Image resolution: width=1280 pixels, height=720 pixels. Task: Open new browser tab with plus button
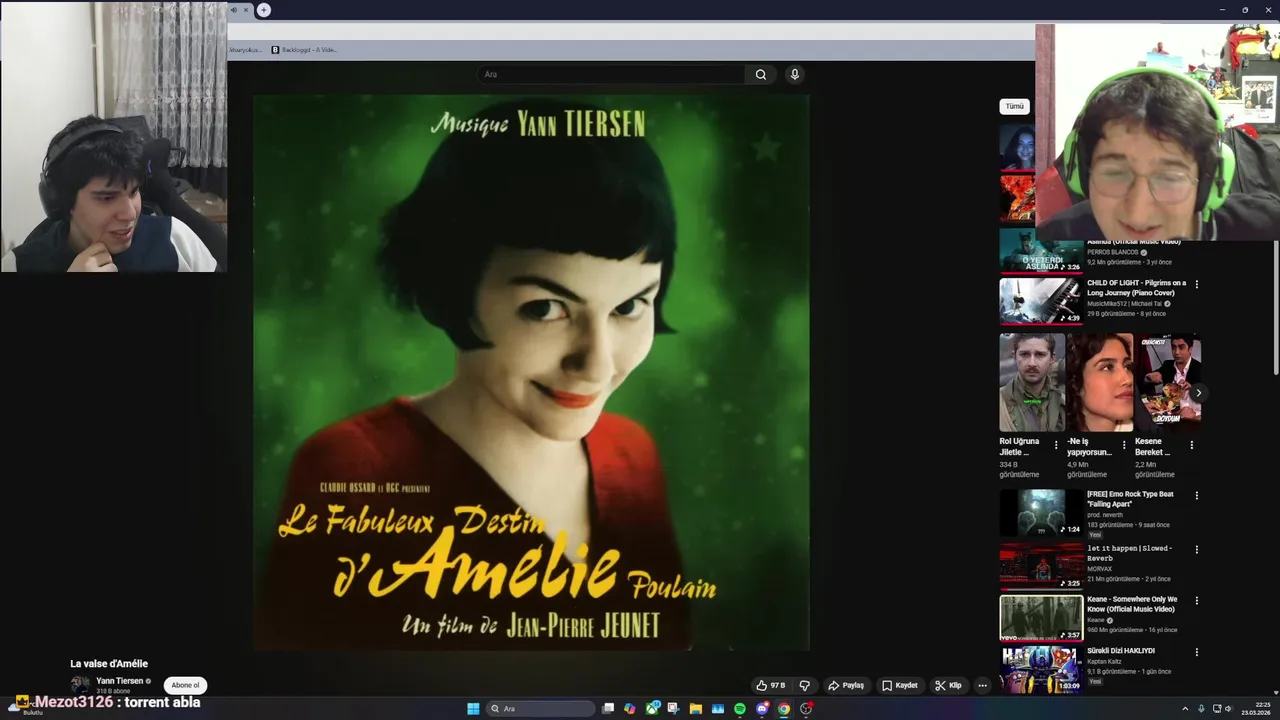(x=264, y=10)
